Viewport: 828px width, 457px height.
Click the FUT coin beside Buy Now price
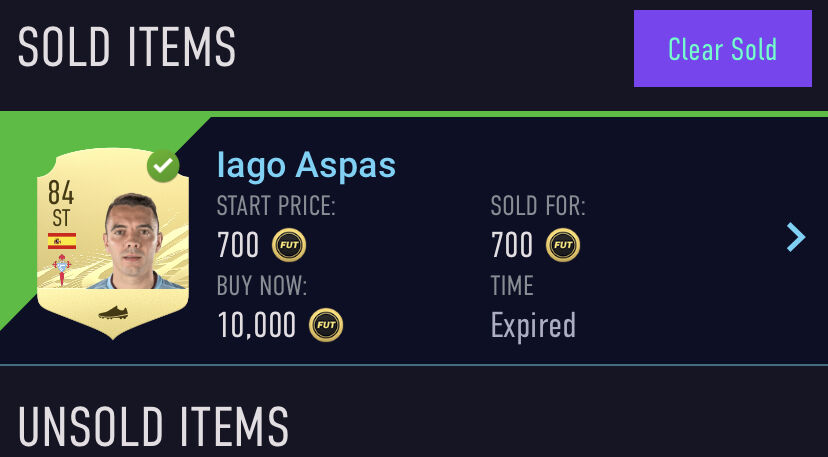click(x=326, y=325)
